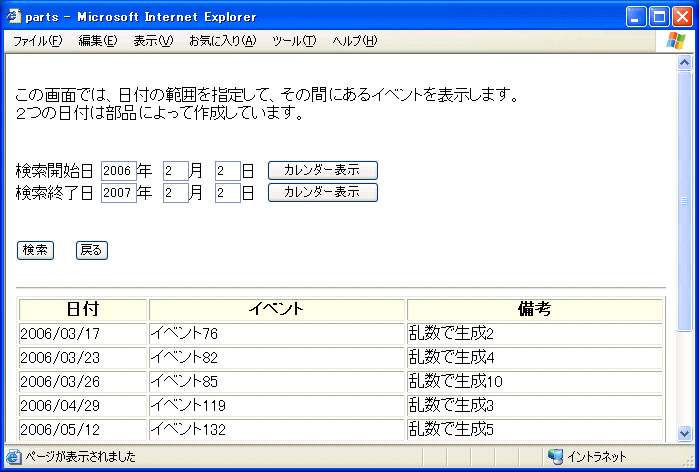Click the end date day field
699x472 pixels.
228,193
